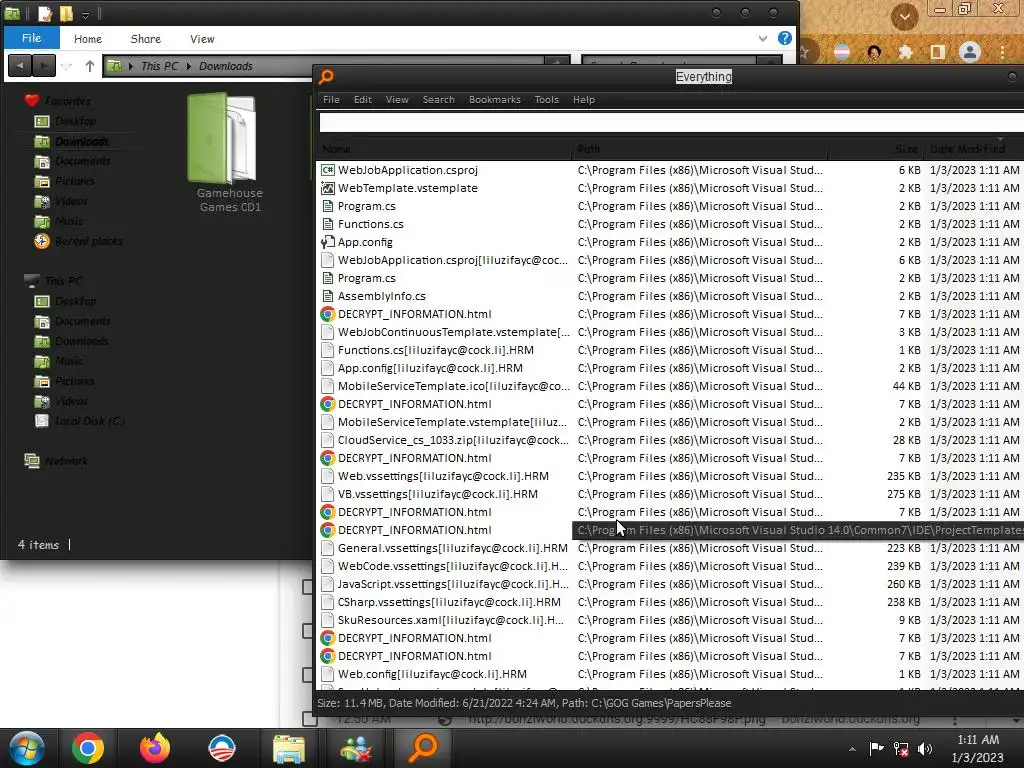Open the Everything View menu
The image size is (1024, 768).
click(397, 100)
